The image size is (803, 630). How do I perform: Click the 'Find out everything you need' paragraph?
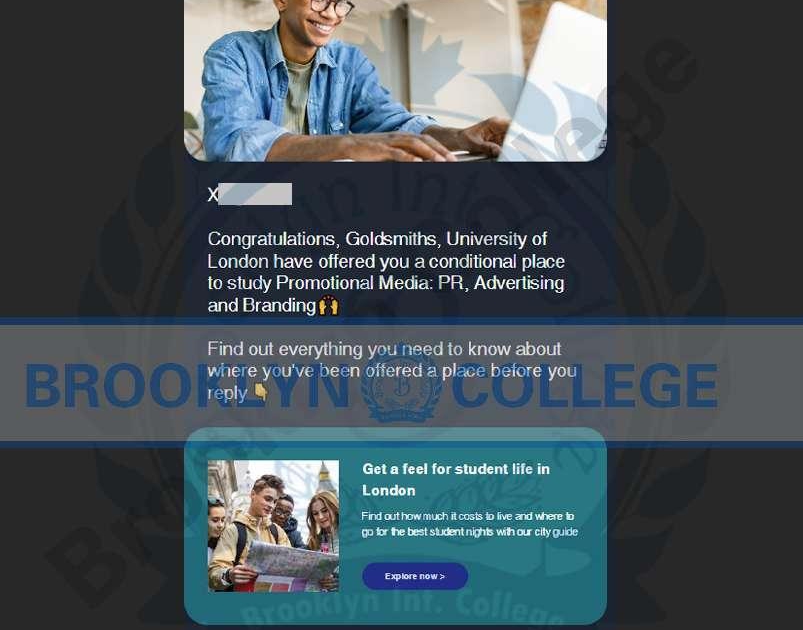[392, 371]
